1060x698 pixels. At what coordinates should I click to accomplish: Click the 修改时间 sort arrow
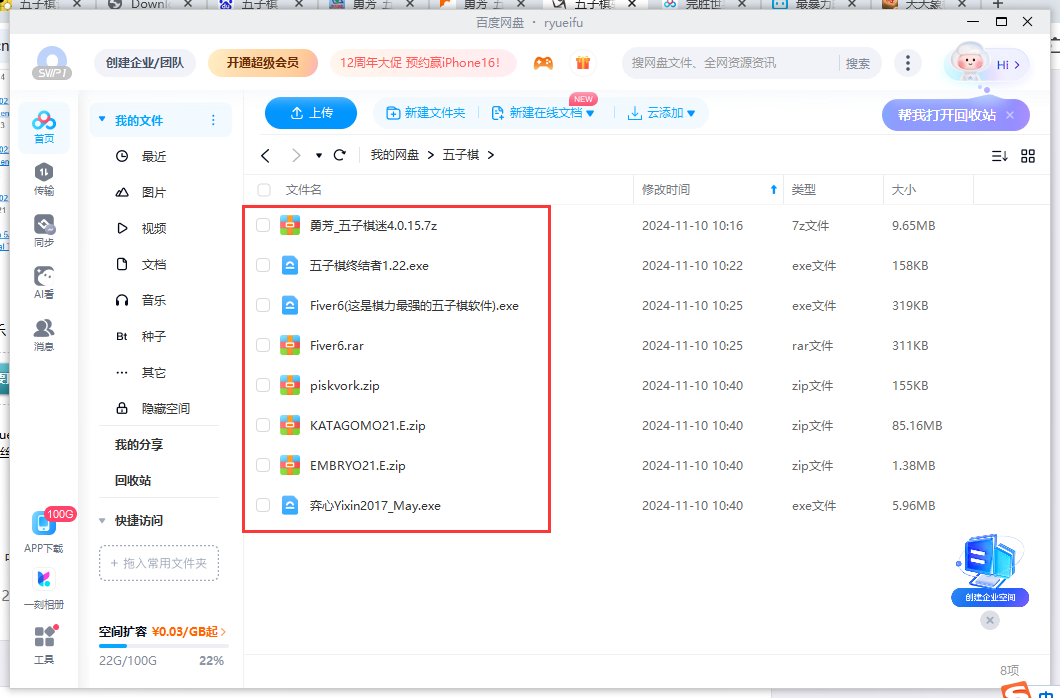[773, 190]
